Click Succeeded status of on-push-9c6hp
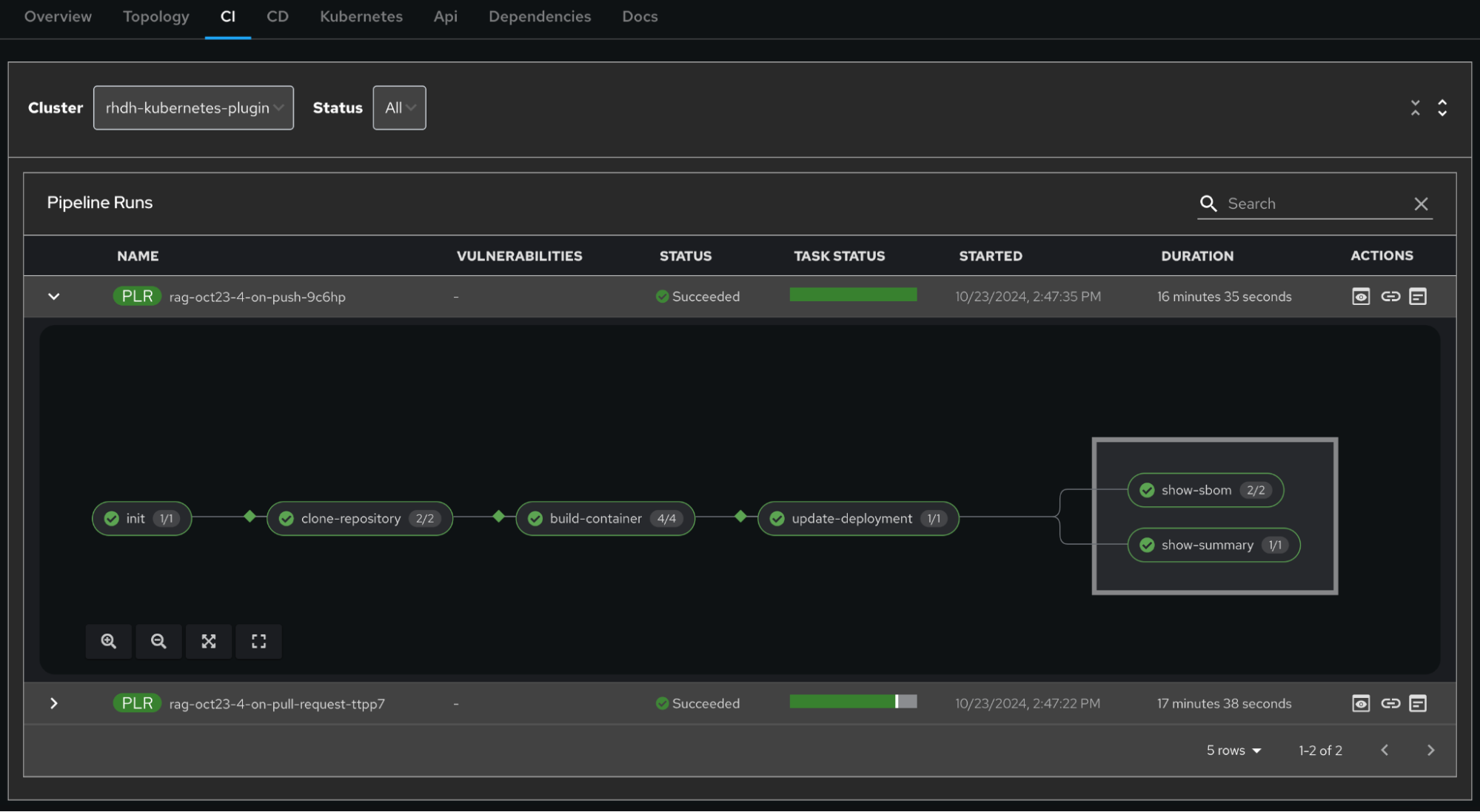 pos(697,297)
